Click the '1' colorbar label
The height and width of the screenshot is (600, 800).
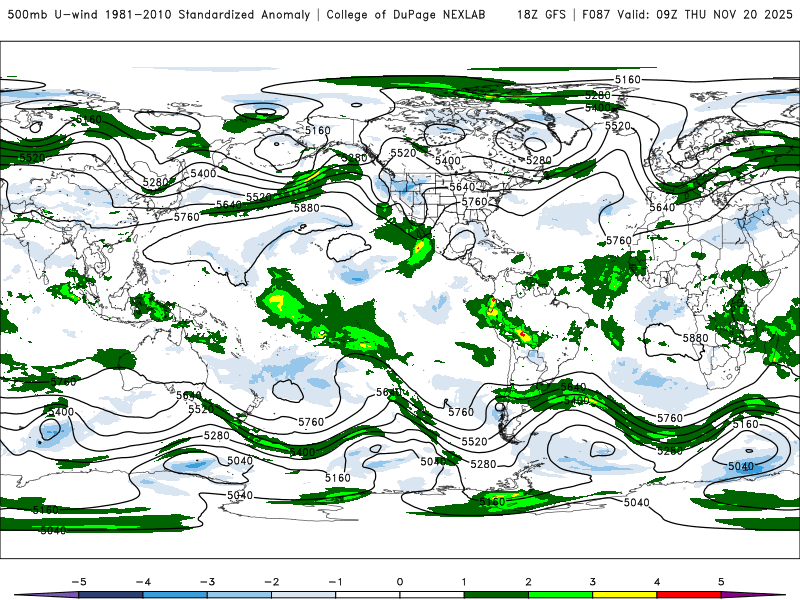click(464, 582)
